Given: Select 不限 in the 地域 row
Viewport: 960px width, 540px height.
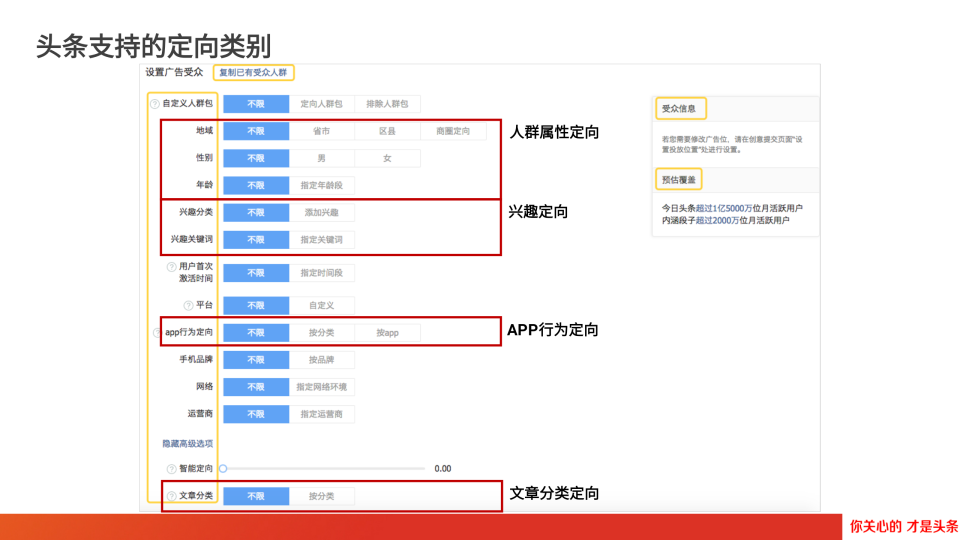Looking at the screenshot, I should (x=256, y=131).
